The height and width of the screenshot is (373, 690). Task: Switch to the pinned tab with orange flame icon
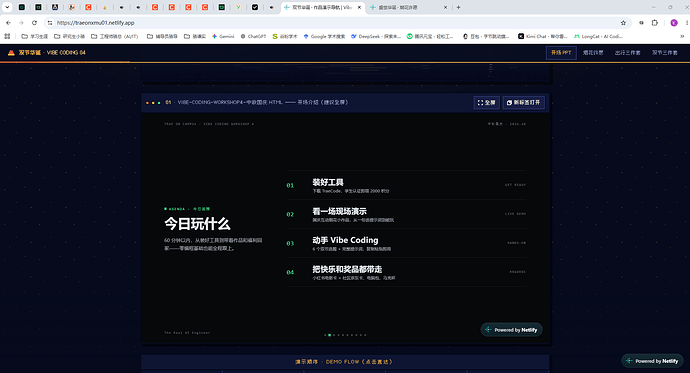[x=105, y=7]
